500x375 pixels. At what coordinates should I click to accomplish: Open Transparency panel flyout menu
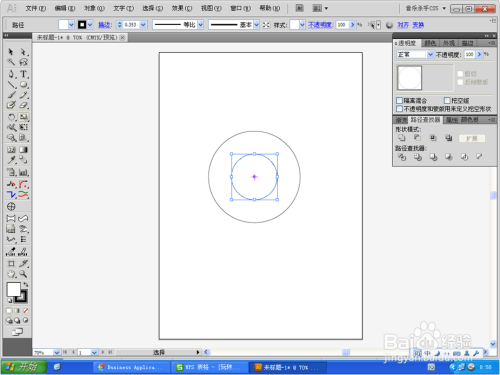tap(491, 43)
